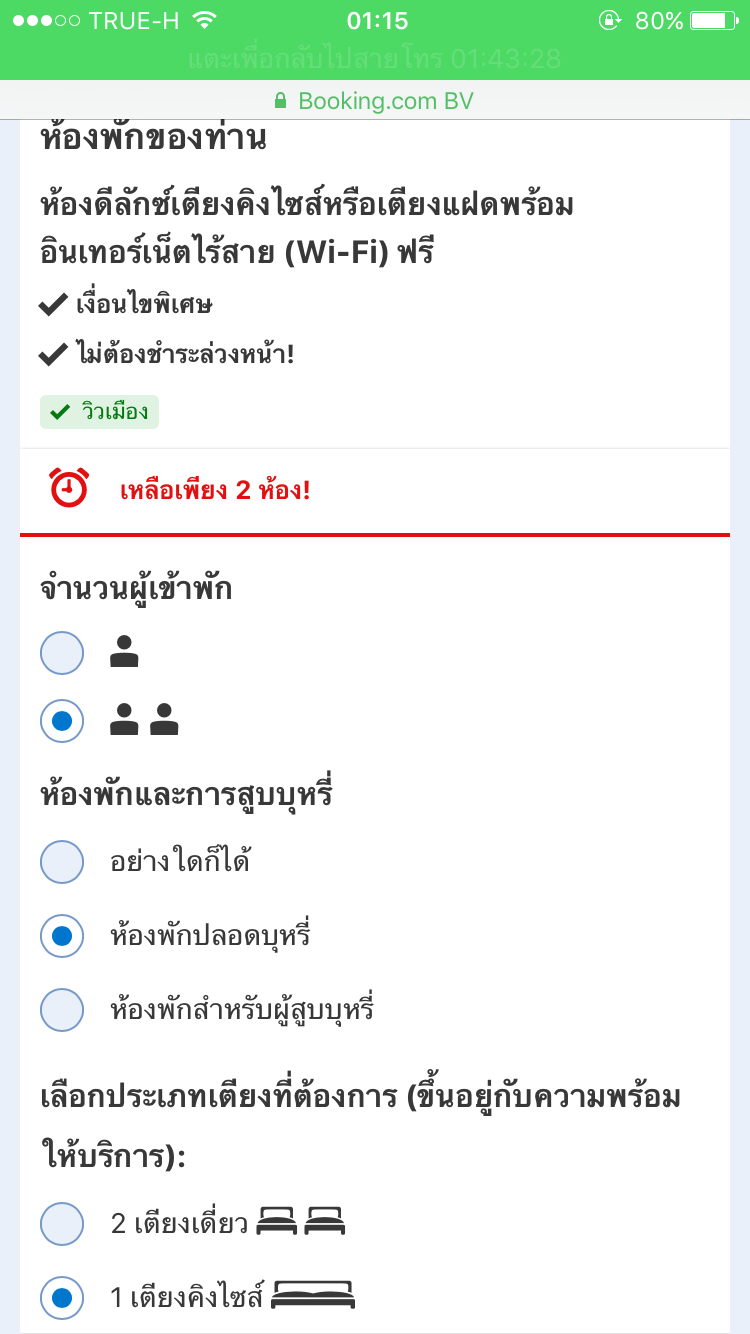Image resolution: width=750 pixels, height=1334 pixels.
Task: Choose ห้องพักสำหรับผู้สูบบุหรี่ smoking room option
Action: click(62, 1009)
